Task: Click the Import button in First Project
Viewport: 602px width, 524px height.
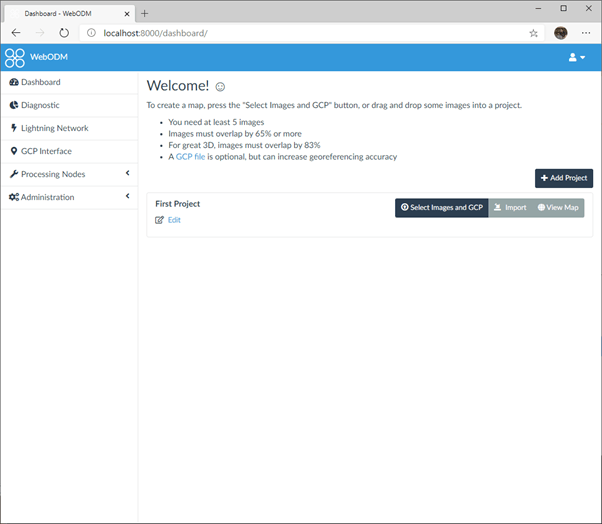Action: click(x=509, y=208)
